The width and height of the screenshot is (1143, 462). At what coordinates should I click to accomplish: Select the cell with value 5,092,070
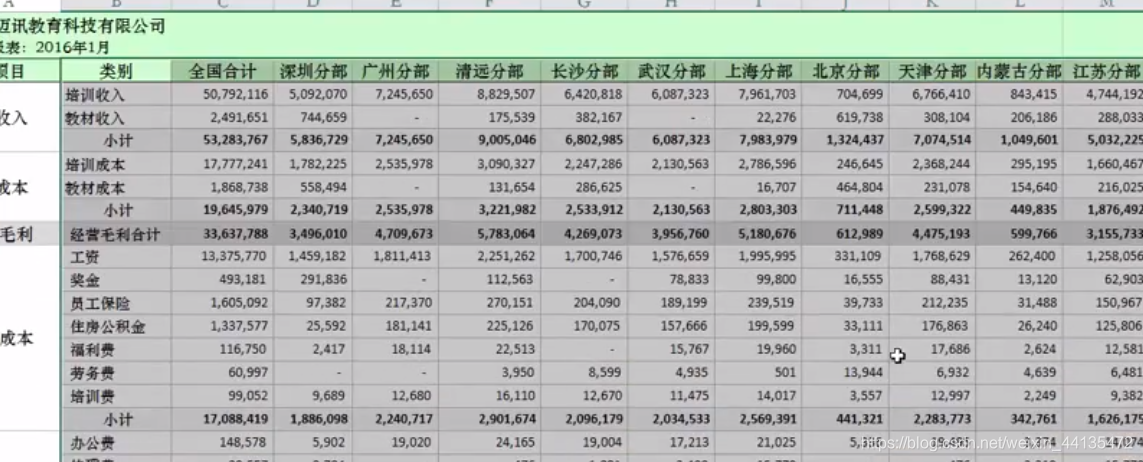pyautogui.click(x=313, y=95)
